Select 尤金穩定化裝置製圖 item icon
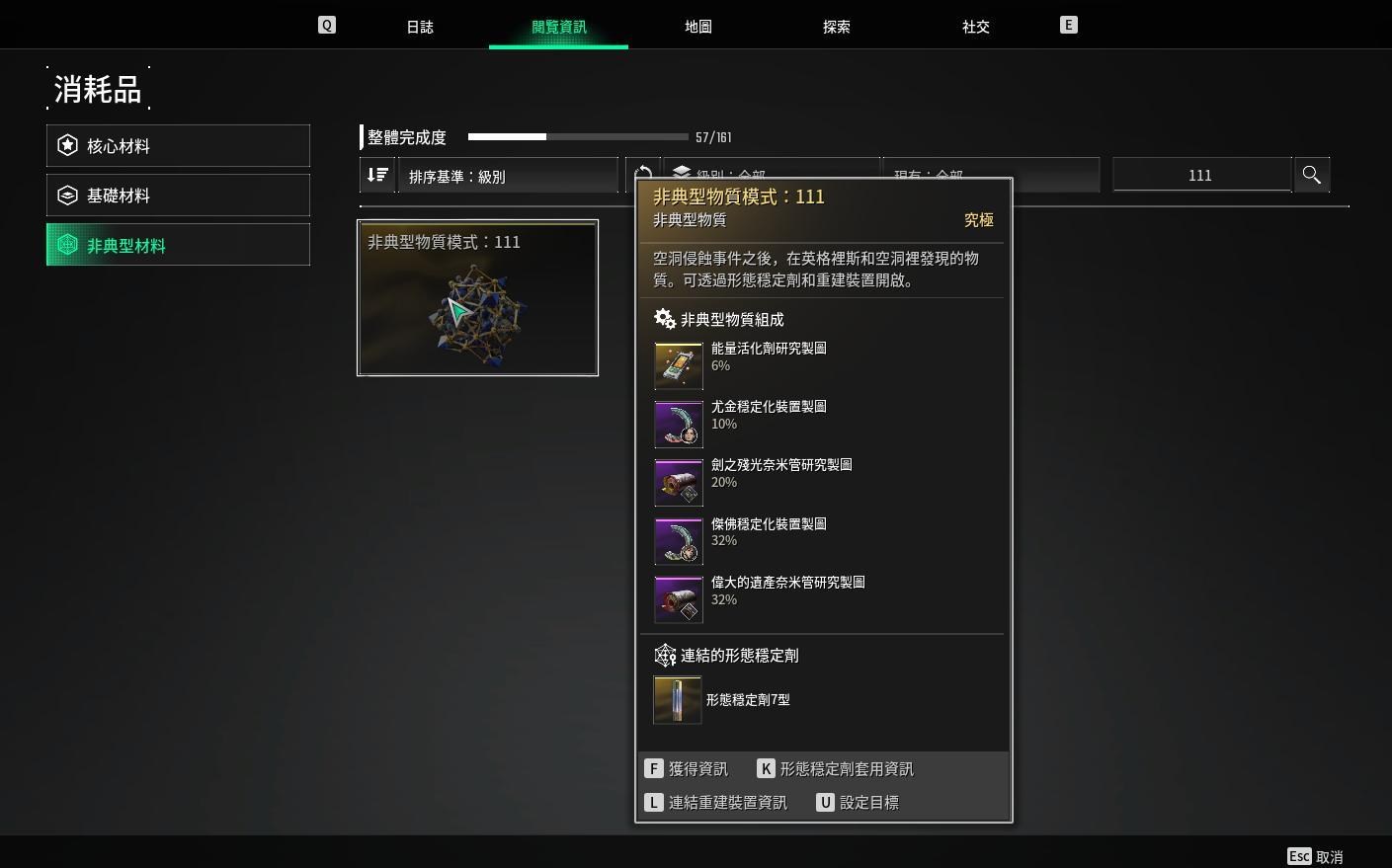This screenshot has width=1392, height=868. [x=679, y=424]
